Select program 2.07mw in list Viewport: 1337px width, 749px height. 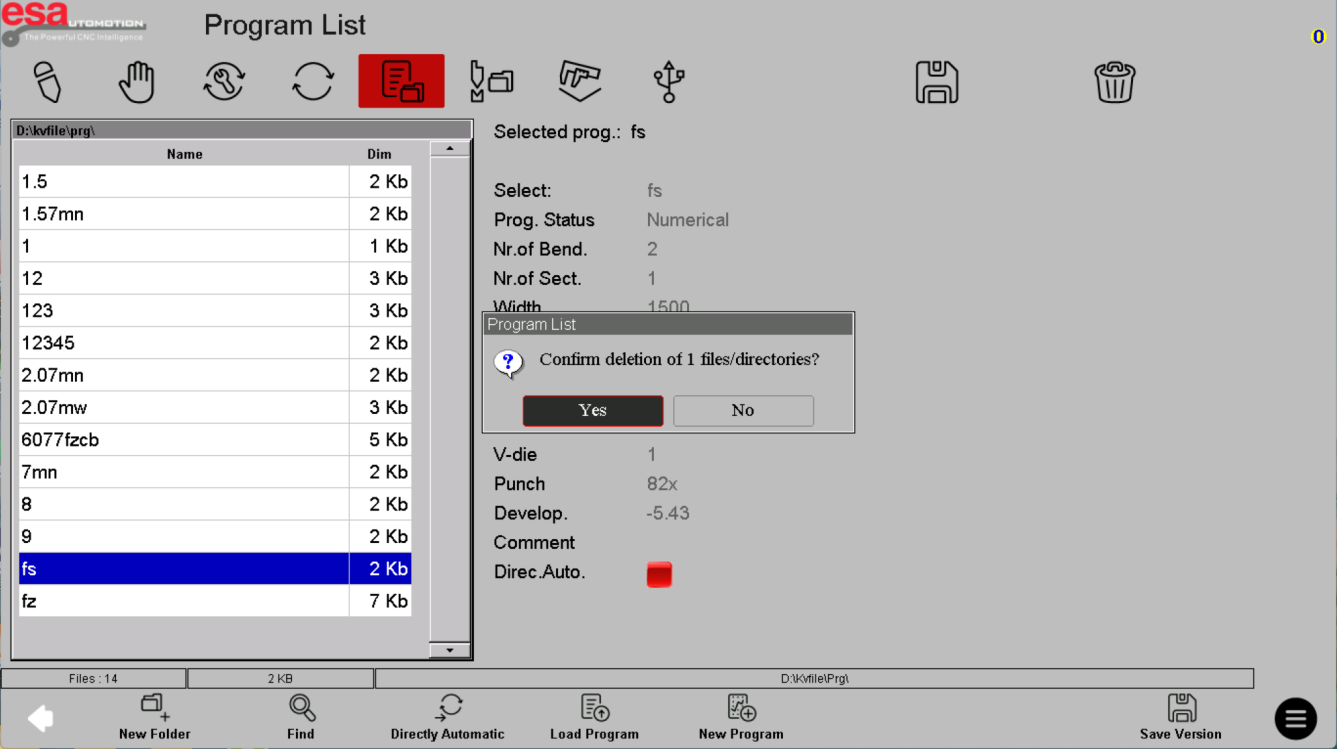tap(215, 407)
